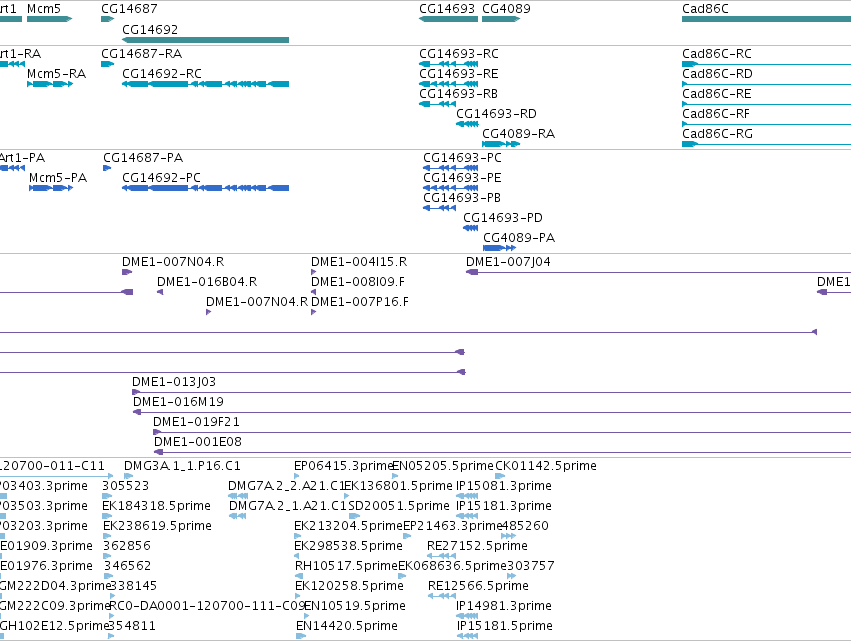Click EST RH10517.5prime
The image size is (851, 641).
(x=298, y=576)
